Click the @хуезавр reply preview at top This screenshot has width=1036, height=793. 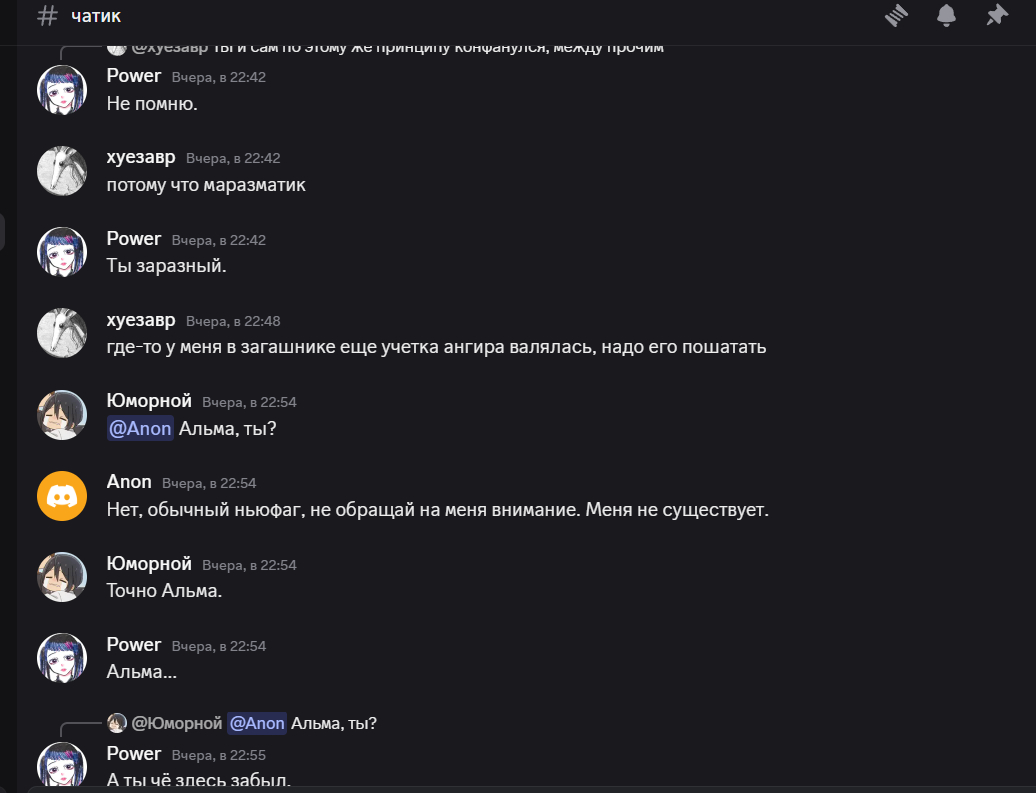tap(169, 47)
